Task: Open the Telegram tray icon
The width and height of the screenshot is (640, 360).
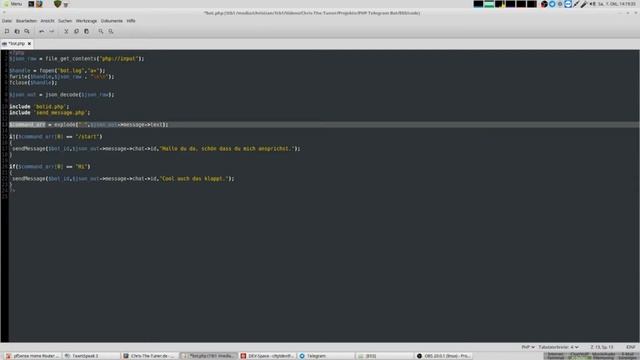Action: (x=552, y=4)
